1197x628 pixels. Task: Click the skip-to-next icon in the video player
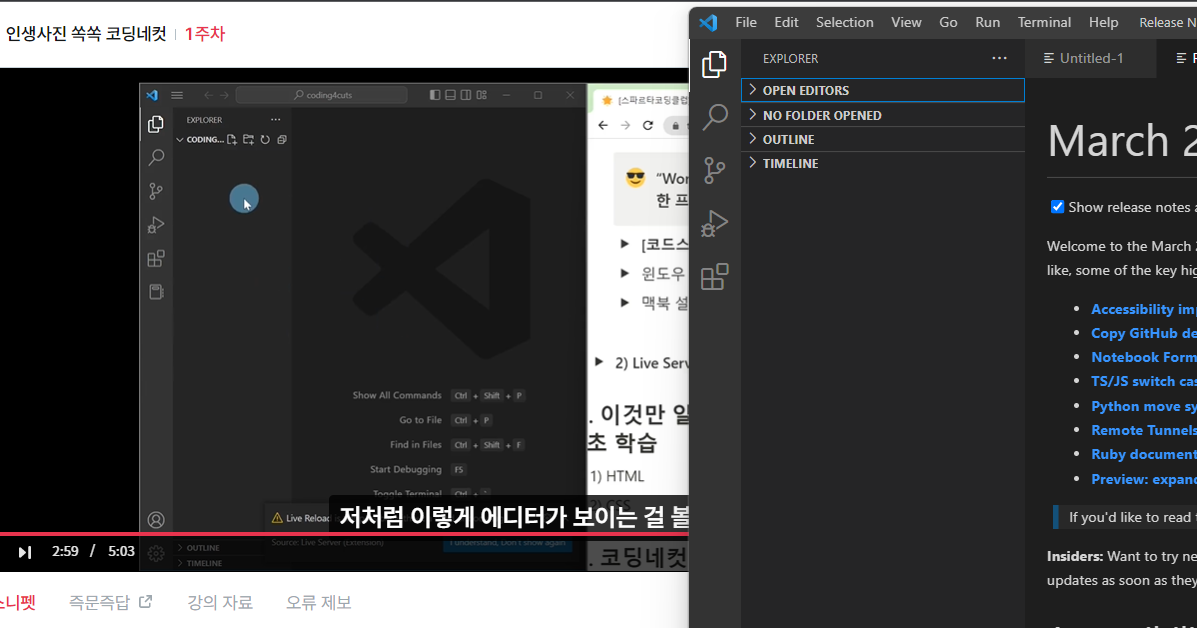pos(24,552)
